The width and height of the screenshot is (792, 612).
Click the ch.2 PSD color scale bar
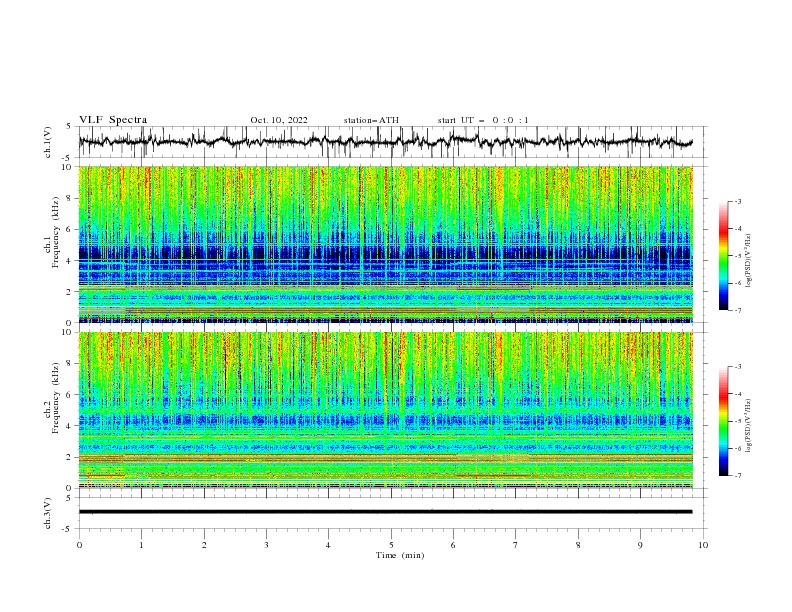(724, 421)
